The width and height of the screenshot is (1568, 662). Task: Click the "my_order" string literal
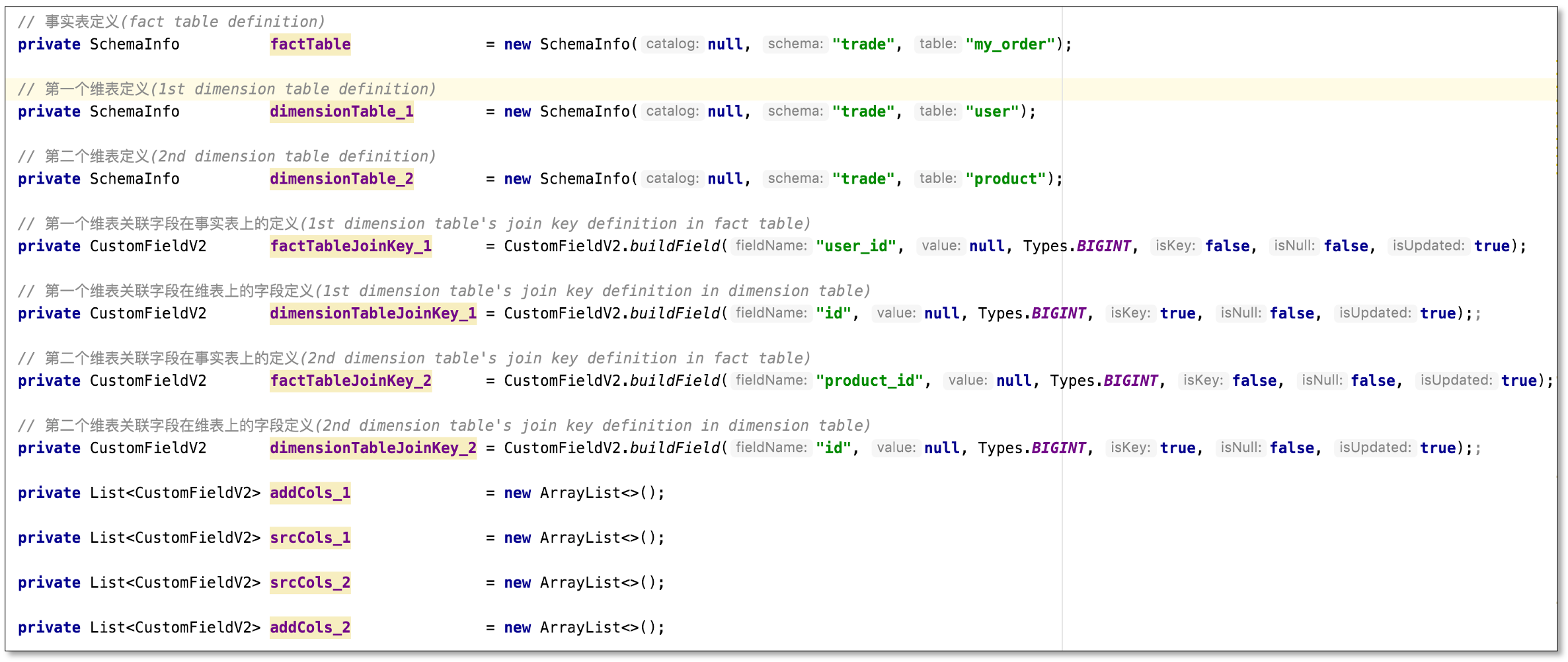1009,44
